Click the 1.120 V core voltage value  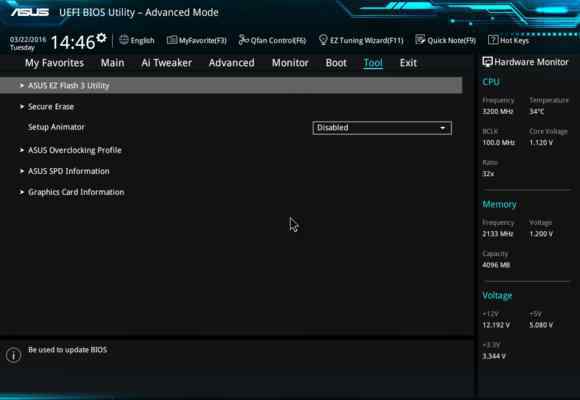[x=541, y=142]
